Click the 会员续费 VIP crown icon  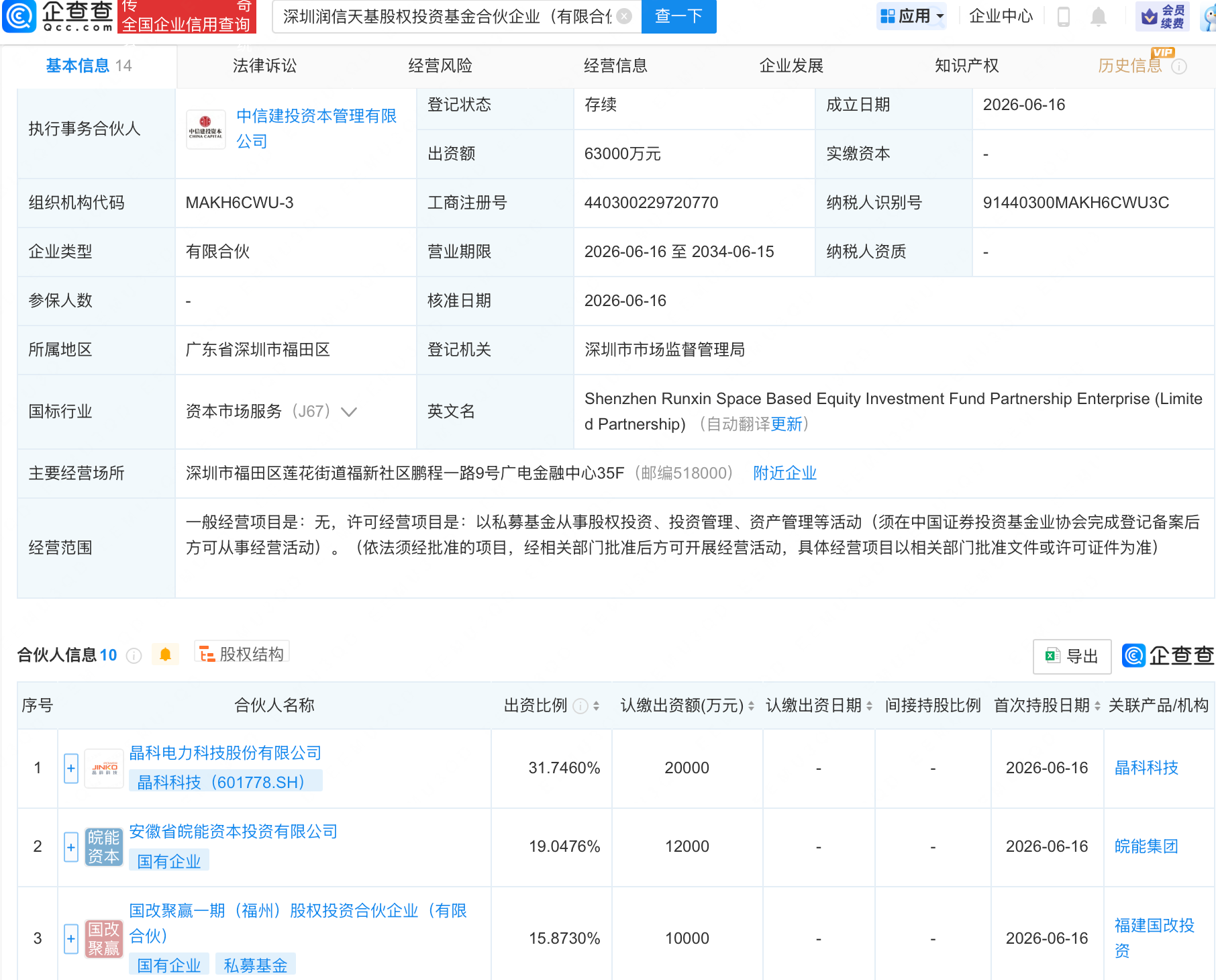pos(1162,16)
